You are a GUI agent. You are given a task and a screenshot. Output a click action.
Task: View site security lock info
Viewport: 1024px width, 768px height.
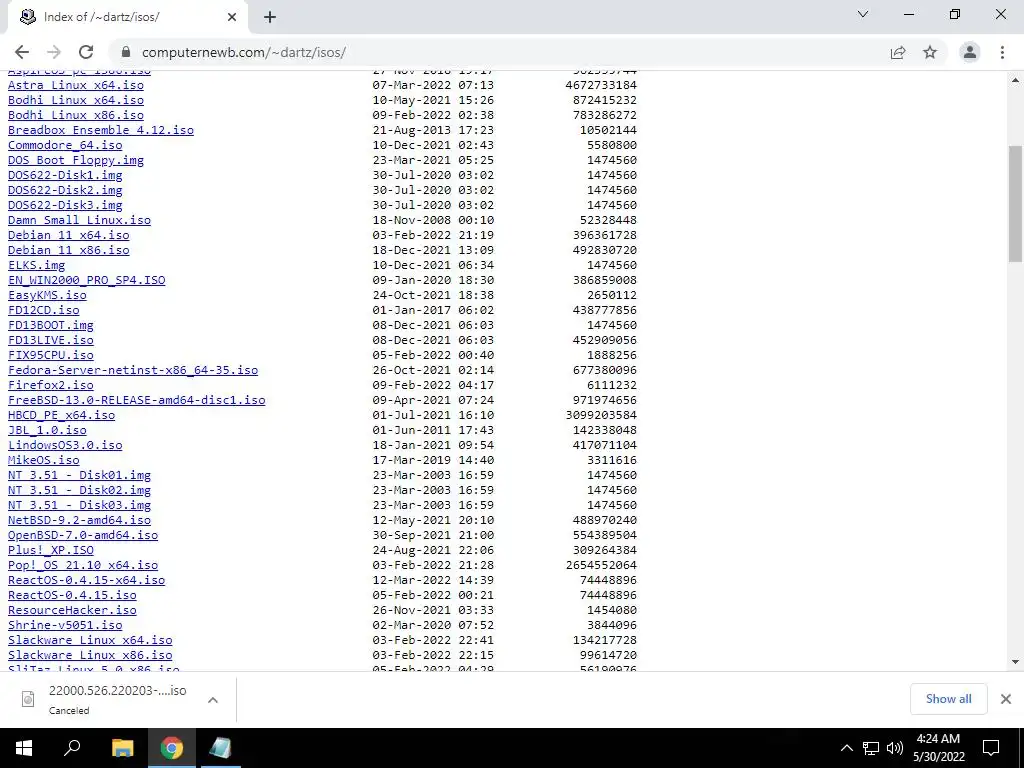tap(126, 52)
